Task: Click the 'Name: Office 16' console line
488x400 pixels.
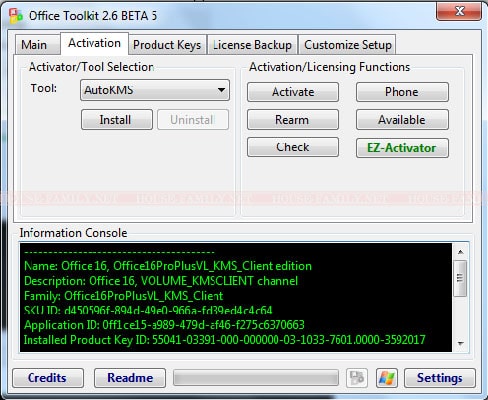Action: [168, 266]
